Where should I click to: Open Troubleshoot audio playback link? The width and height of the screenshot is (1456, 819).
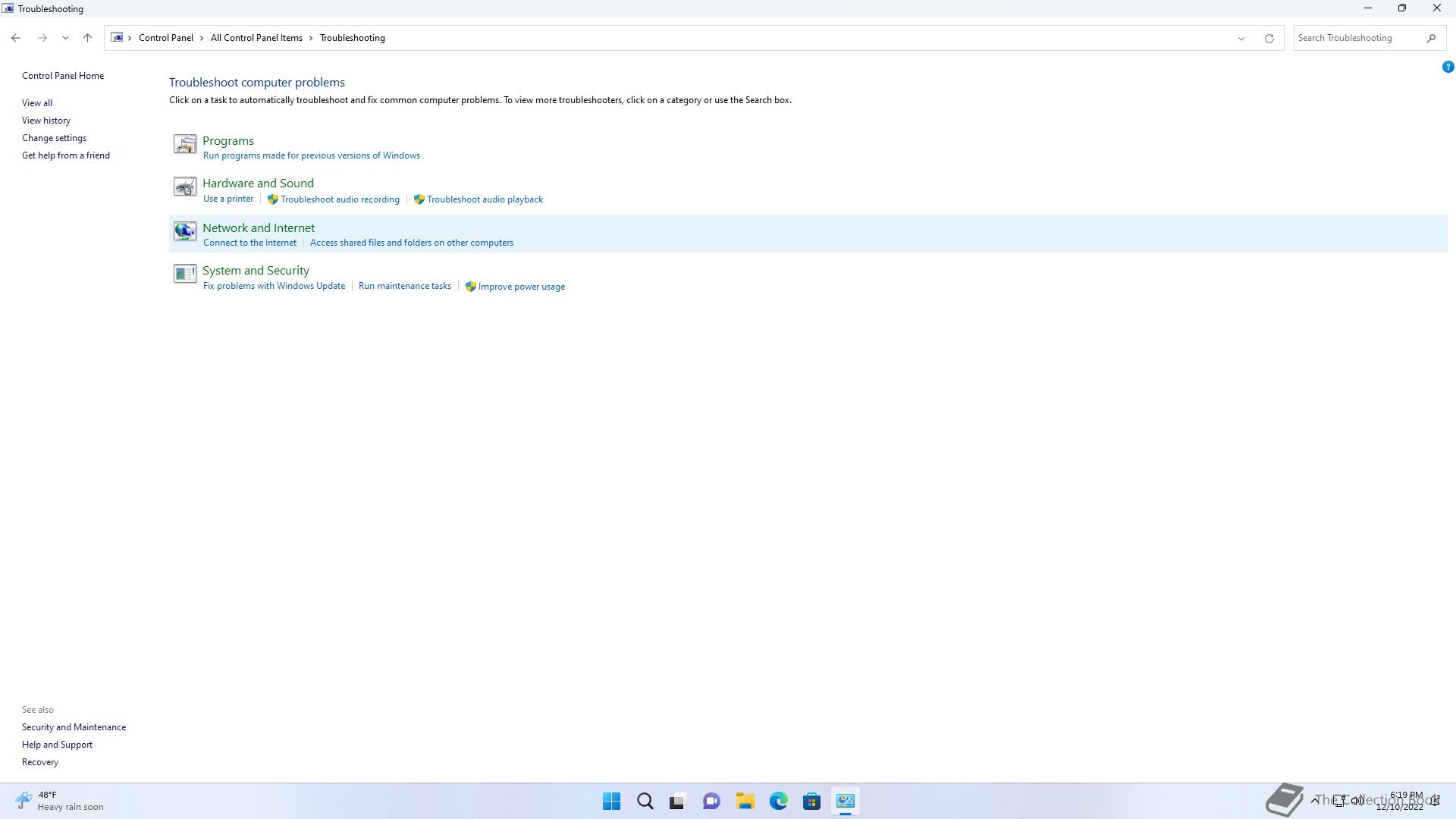pos(485,199)
